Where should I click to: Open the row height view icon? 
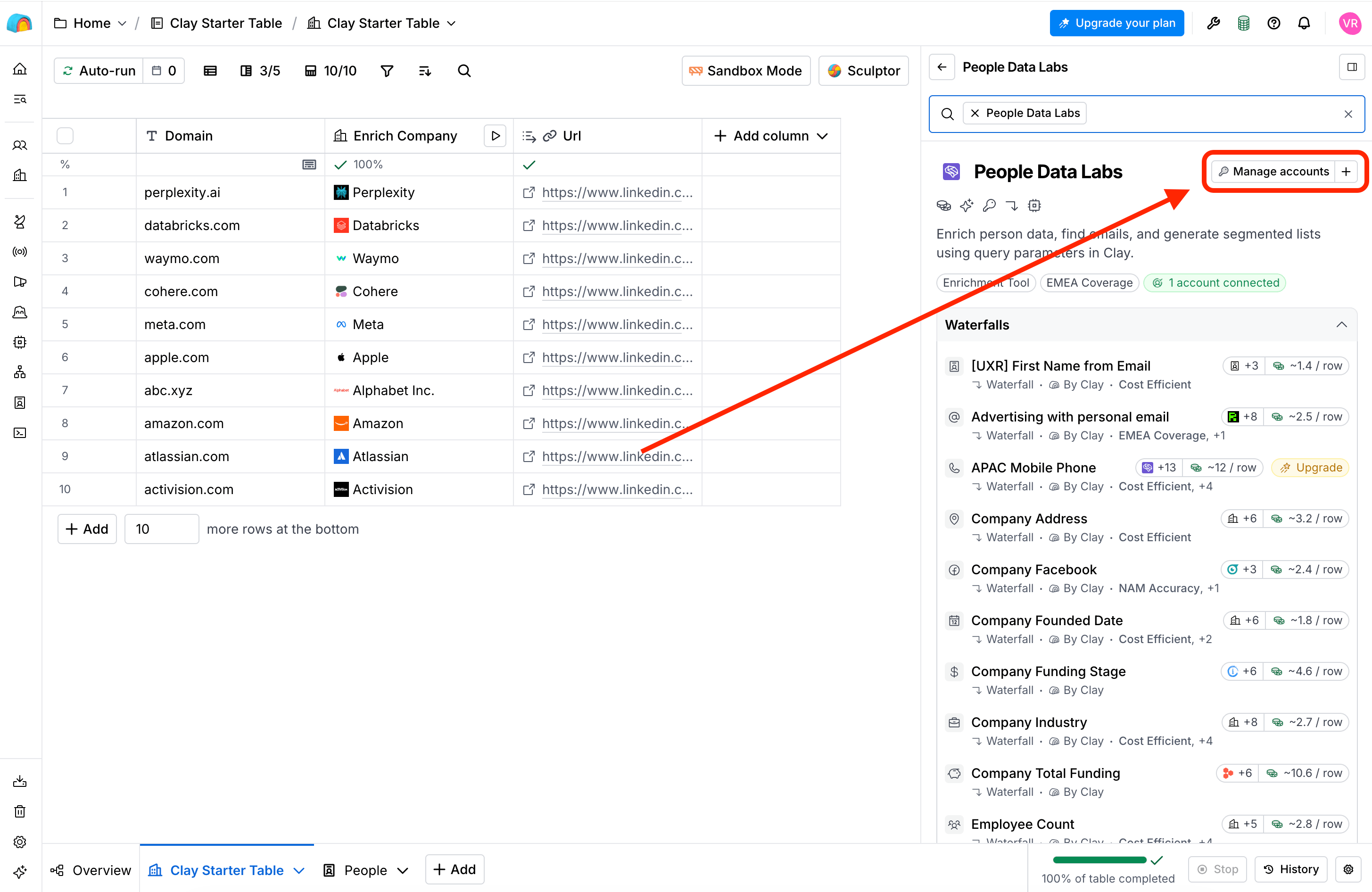click(x=210, y=71)
